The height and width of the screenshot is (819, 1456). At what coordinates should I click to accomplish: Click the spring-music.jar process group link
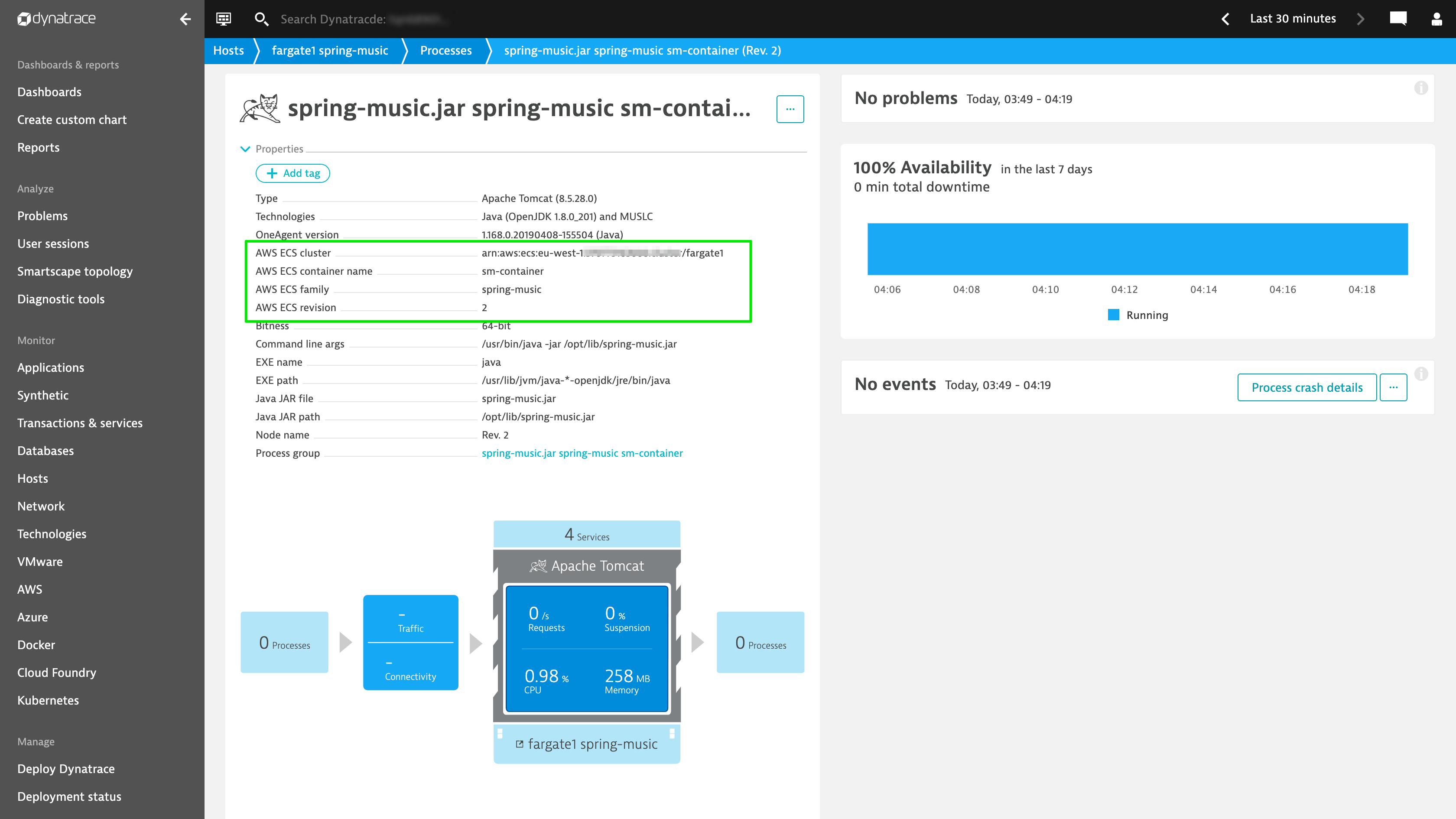click(582, 453)
